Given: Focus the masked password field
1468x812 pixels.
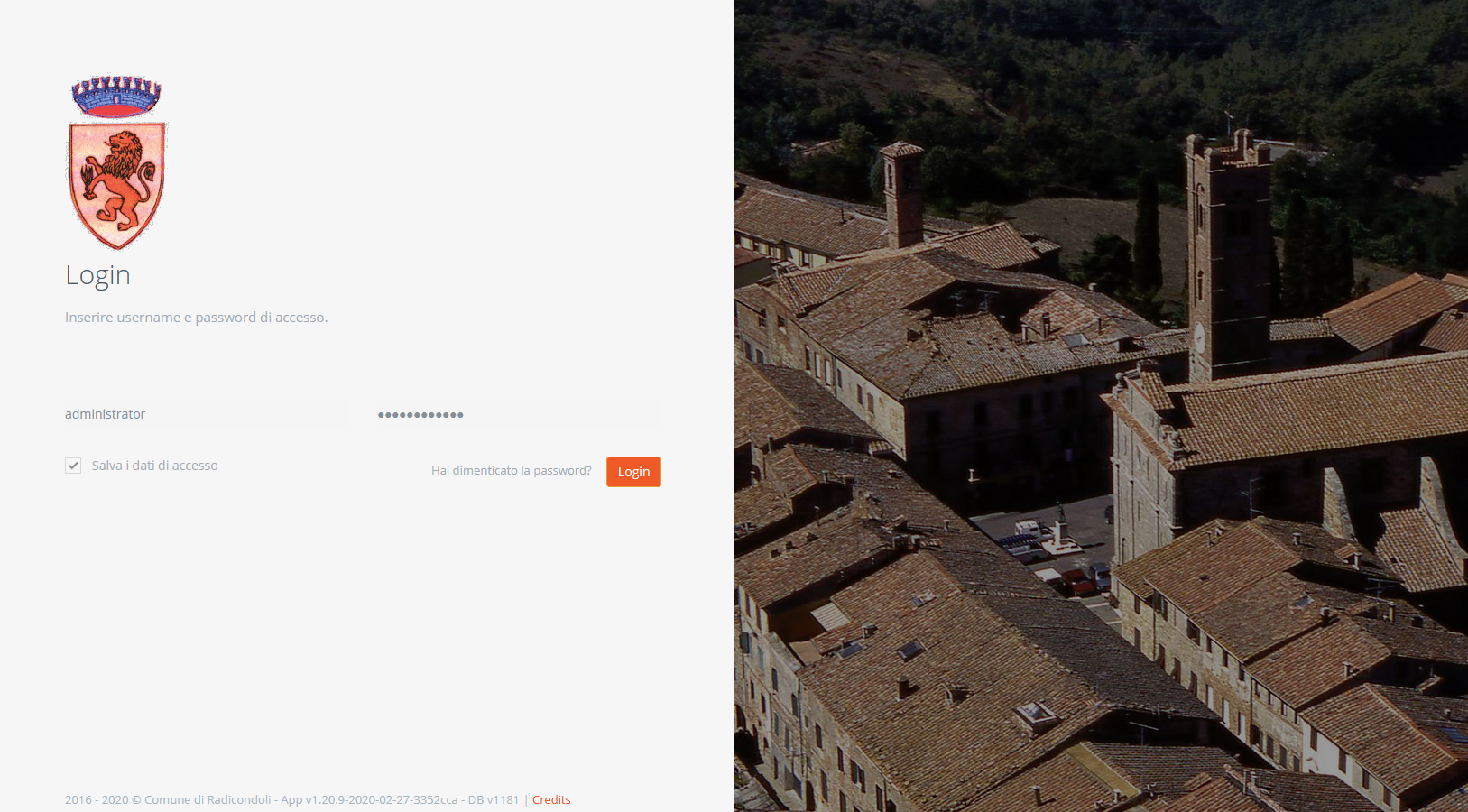Looking at the screenshot, I should (x=519, y=414).
